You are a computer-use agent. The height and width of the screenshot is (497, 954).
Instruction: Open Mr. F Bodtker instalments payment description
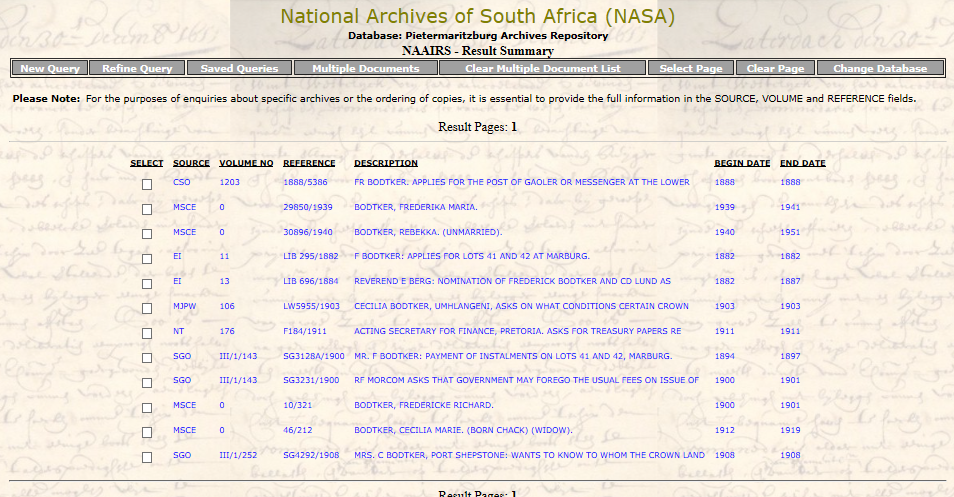point(513,356)
